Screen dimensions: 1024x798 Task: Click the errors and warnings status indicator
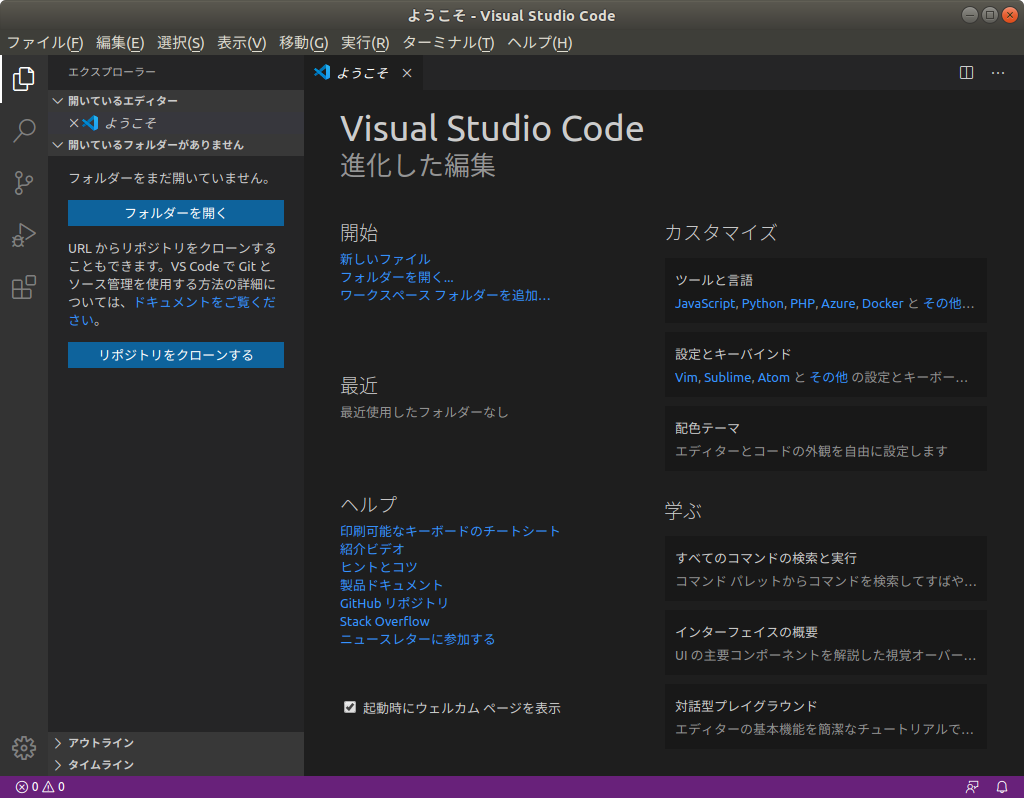click(40, 787)
